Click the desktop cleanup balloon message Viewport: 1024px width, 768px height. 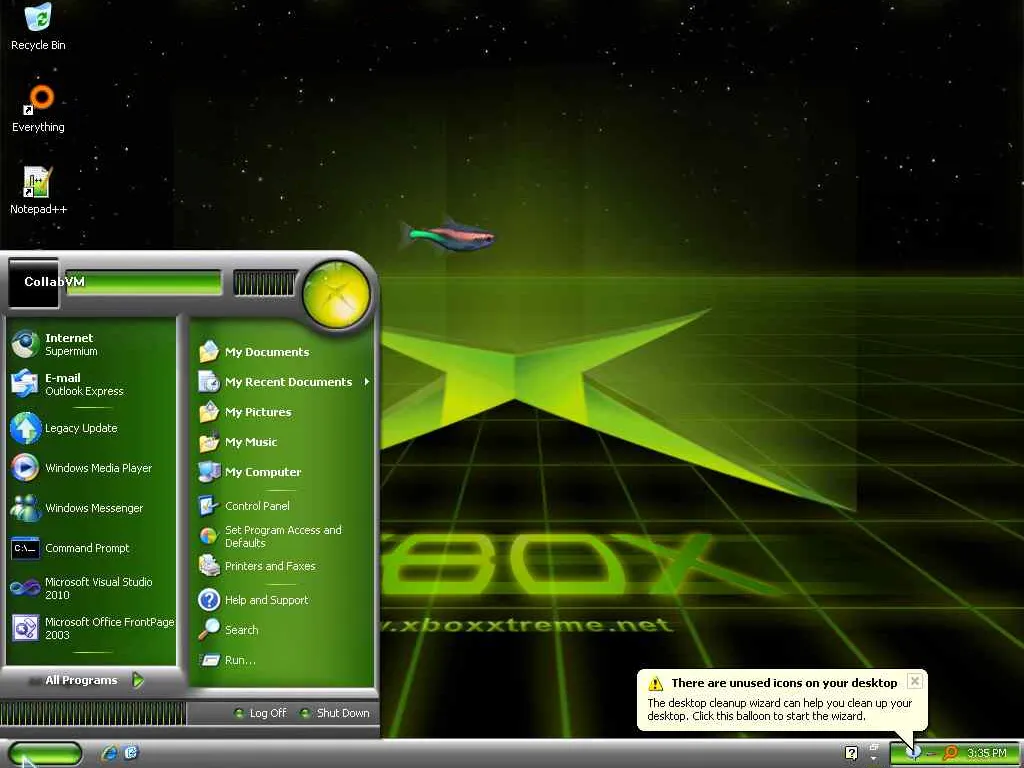coord(779,710)
